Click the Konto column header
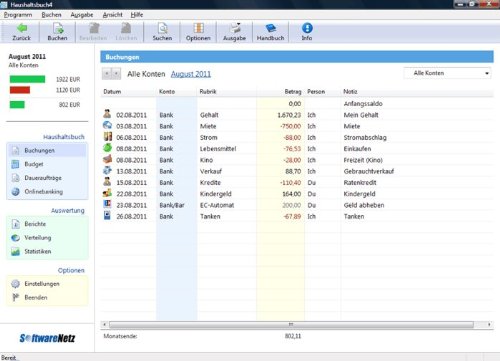 tap(167, 92)
